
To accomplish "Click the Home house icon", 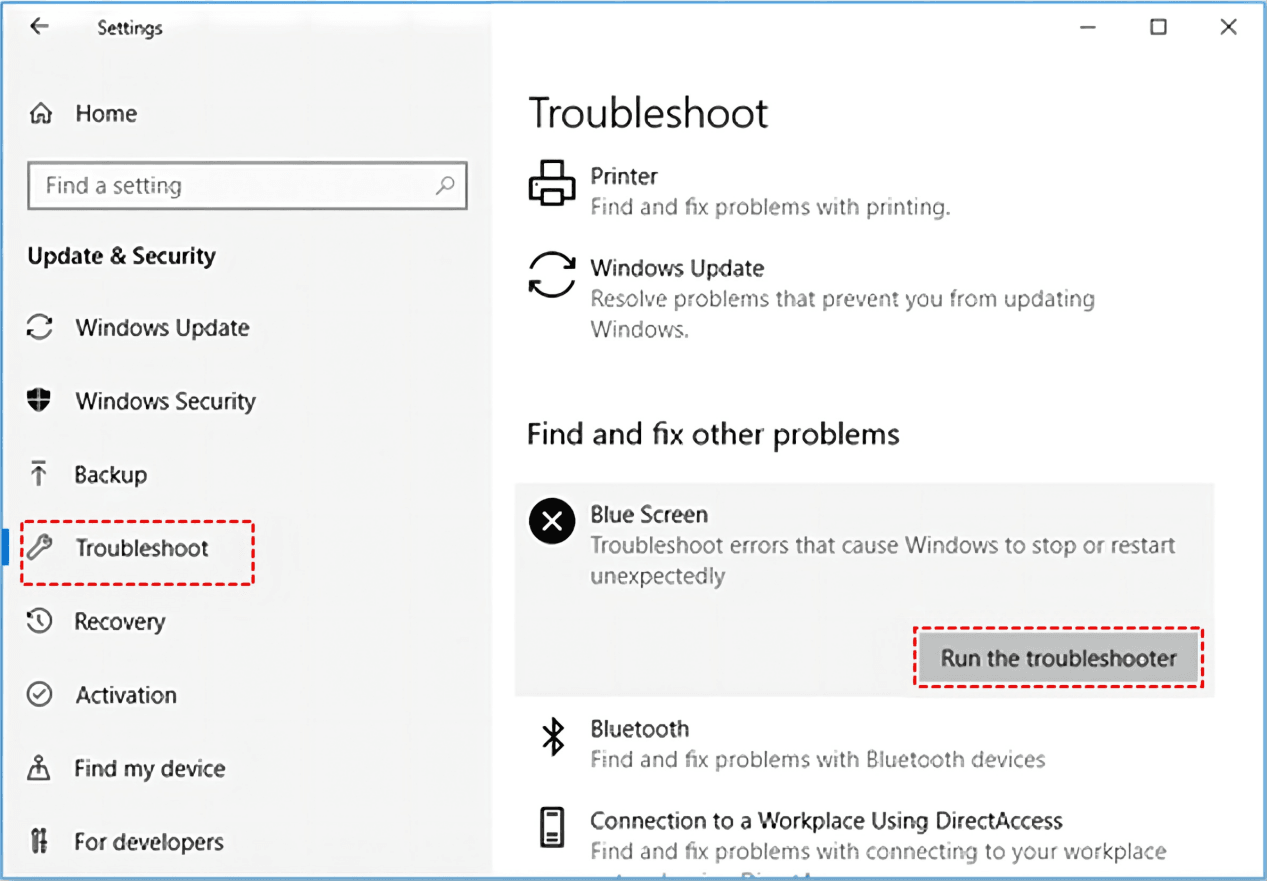I will [41, 113].
